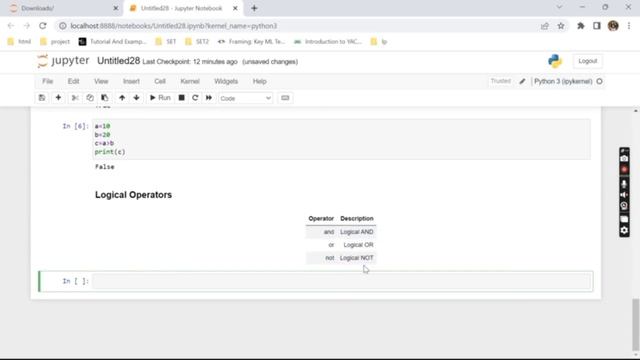This screenshot has width=640, height=360.
Task: Click the Logout button
Action: click(x=588, y=61)
